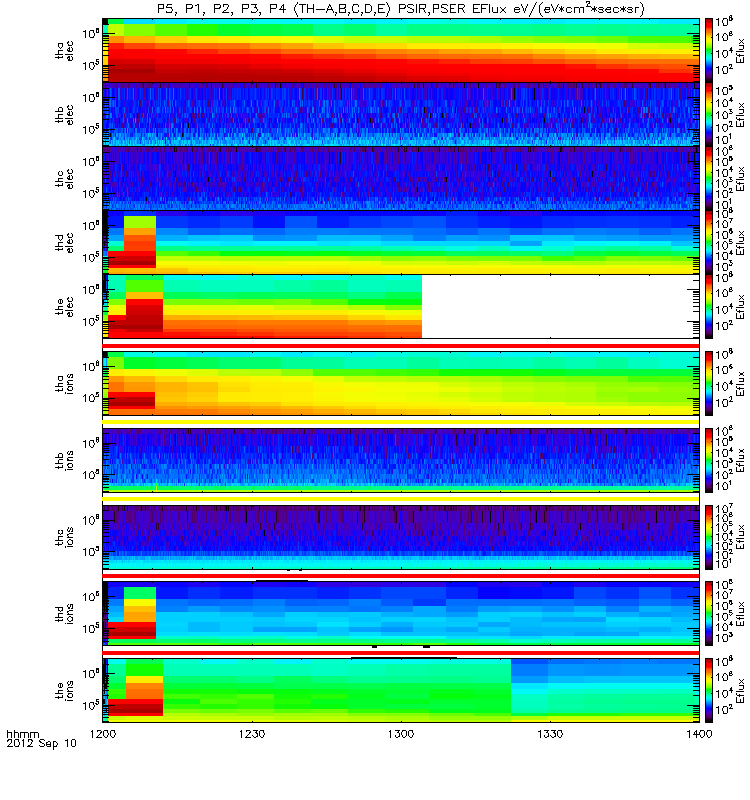The image size is (750, 800).
Task: Click the thb ions color scale bar
Action: (x=709, y=460)
